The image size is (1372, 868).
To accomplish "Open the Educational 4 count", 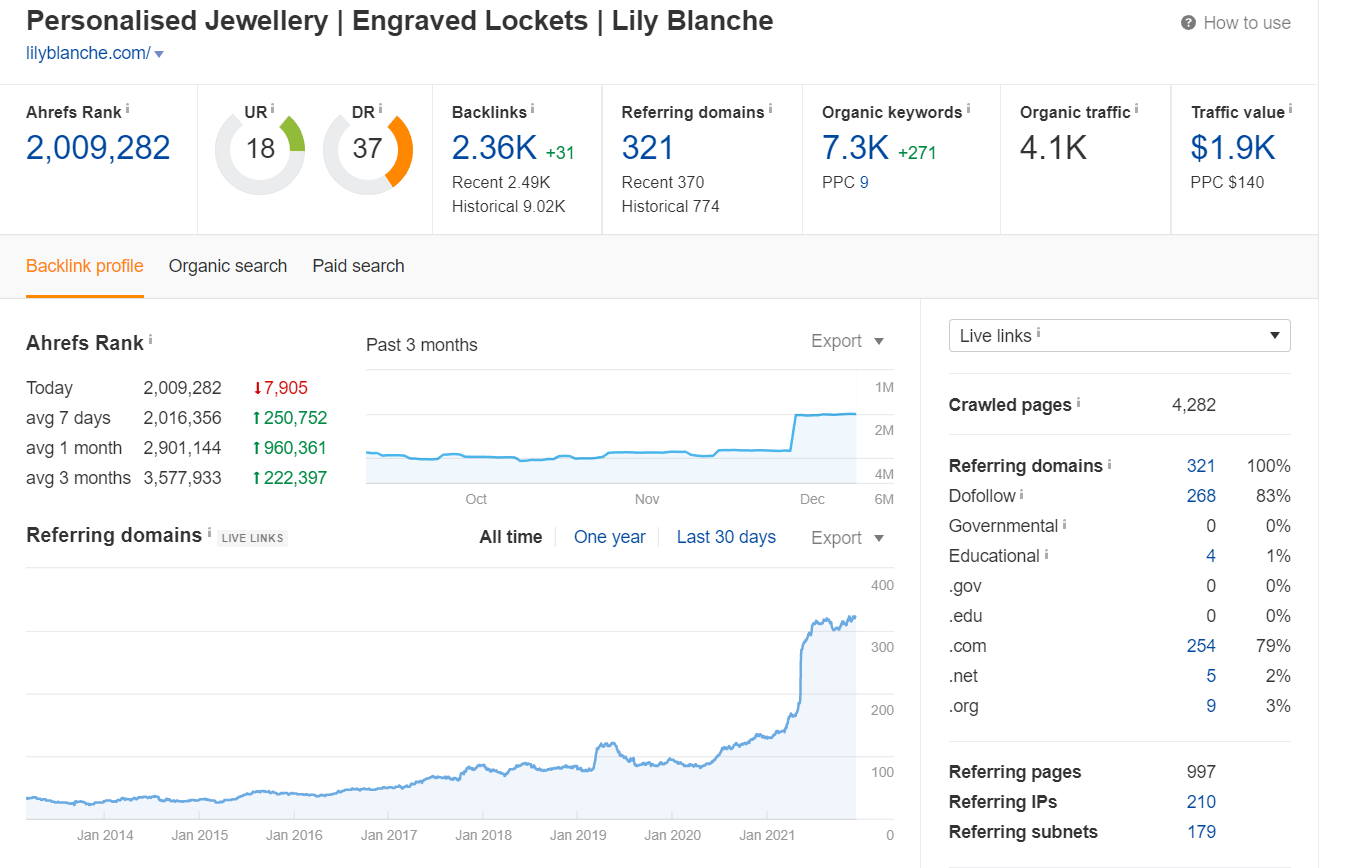I will point(1211,556).
